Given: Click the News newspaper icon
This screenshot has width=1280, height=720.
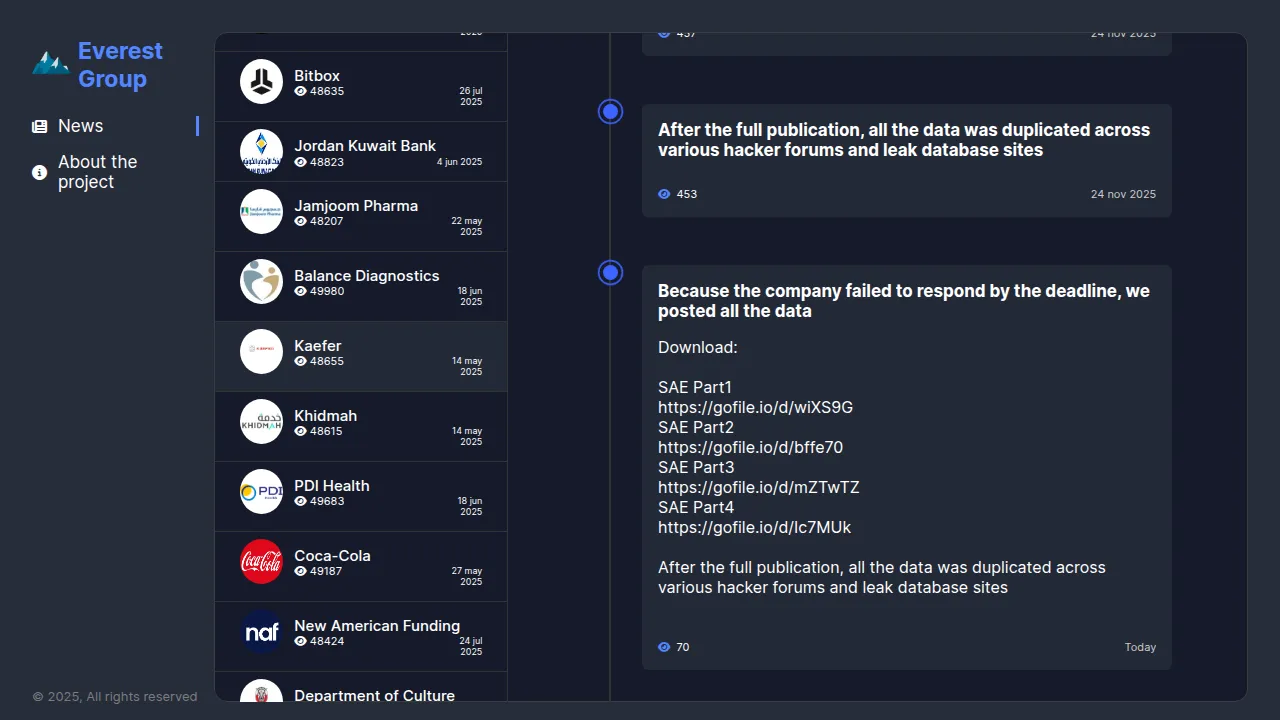Looking at the screenshot, I should click(x=40, y=126).
